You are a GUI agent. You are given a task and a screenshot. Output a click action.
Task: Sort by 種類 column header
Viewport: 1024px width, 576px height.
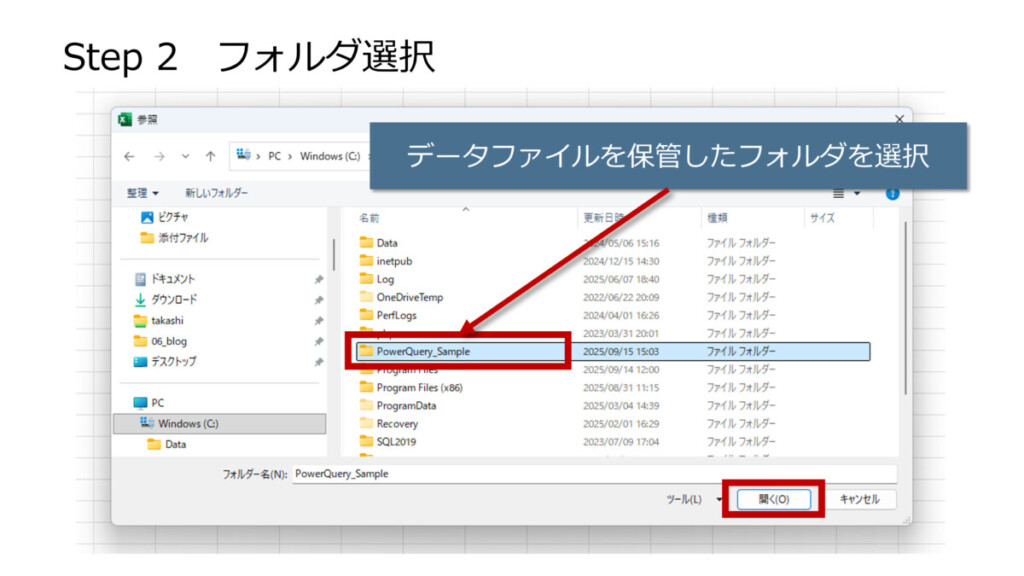point(717,218)
